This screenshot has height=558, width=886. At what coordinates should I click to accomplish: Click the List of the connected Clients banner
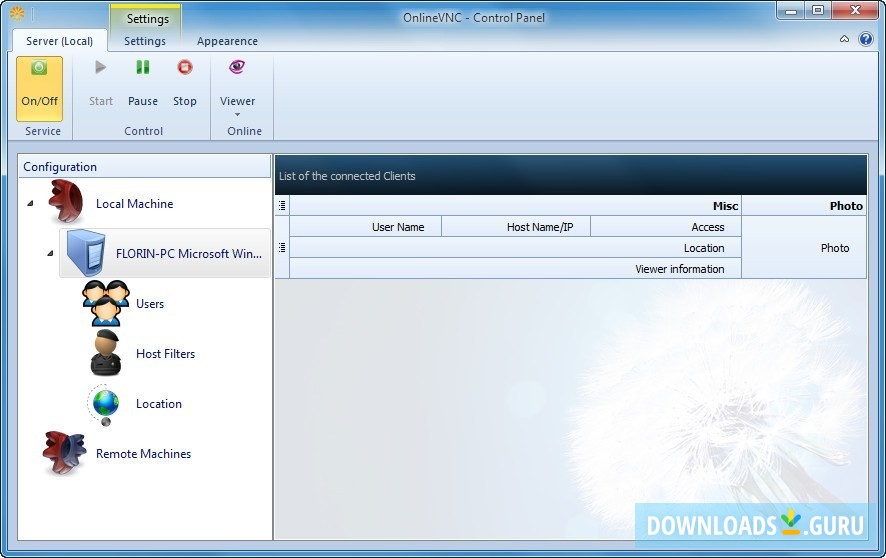point(571,175)
